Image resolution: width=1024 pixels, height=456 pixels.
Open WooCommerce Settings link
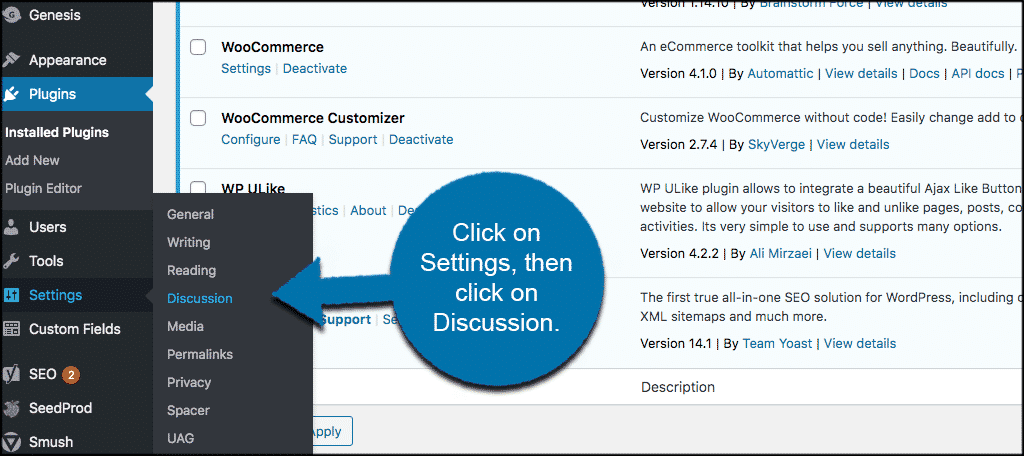246,69
